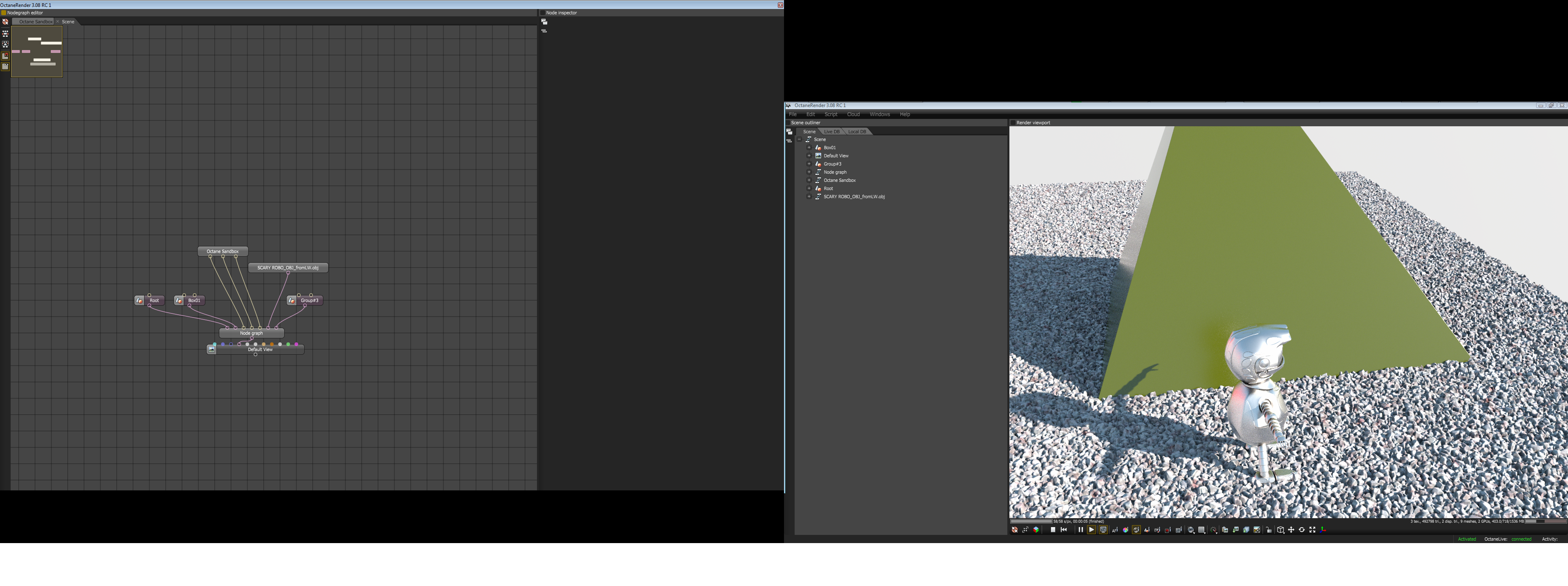Select the SCARY ROBO_OBJ_fromLW.obj node
Screen dimensions: 1568x586
[288, 267]
